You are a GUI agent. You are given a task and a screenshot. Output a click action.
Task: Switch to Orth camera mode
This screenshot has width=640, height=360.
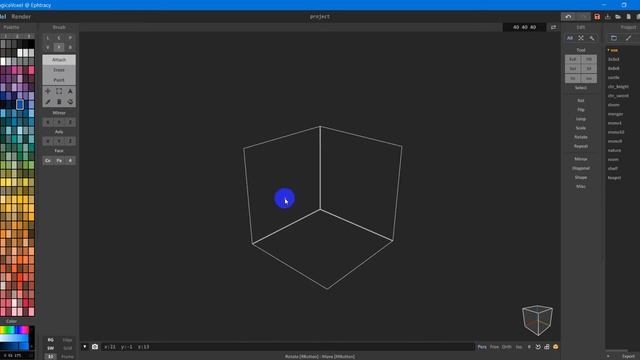507,347
